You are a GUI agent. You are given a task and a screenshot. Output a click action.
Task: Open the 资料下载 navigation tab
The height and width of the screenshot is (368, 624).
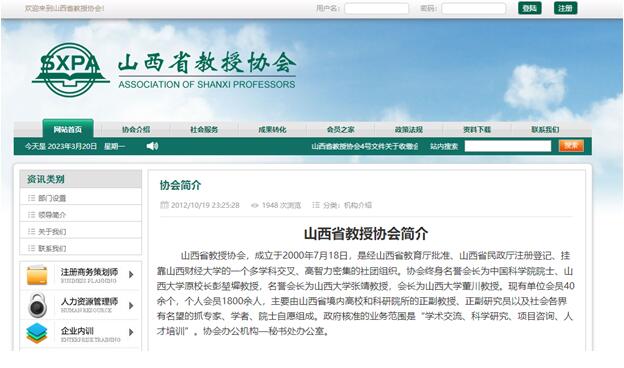tap(477, 129)
